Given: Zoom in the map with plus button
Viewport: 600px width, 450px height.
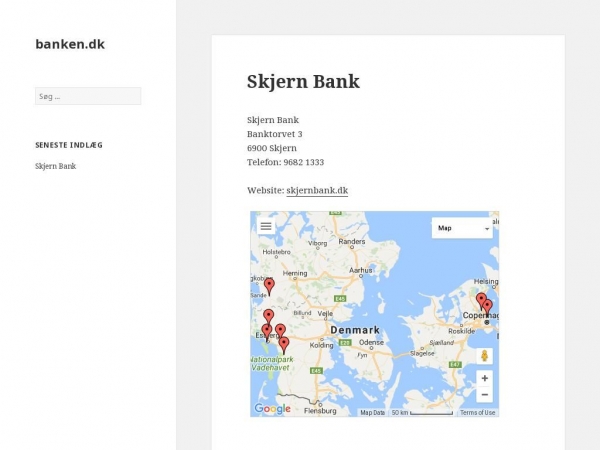Looking at the screenshot, I should click(484, 378).
